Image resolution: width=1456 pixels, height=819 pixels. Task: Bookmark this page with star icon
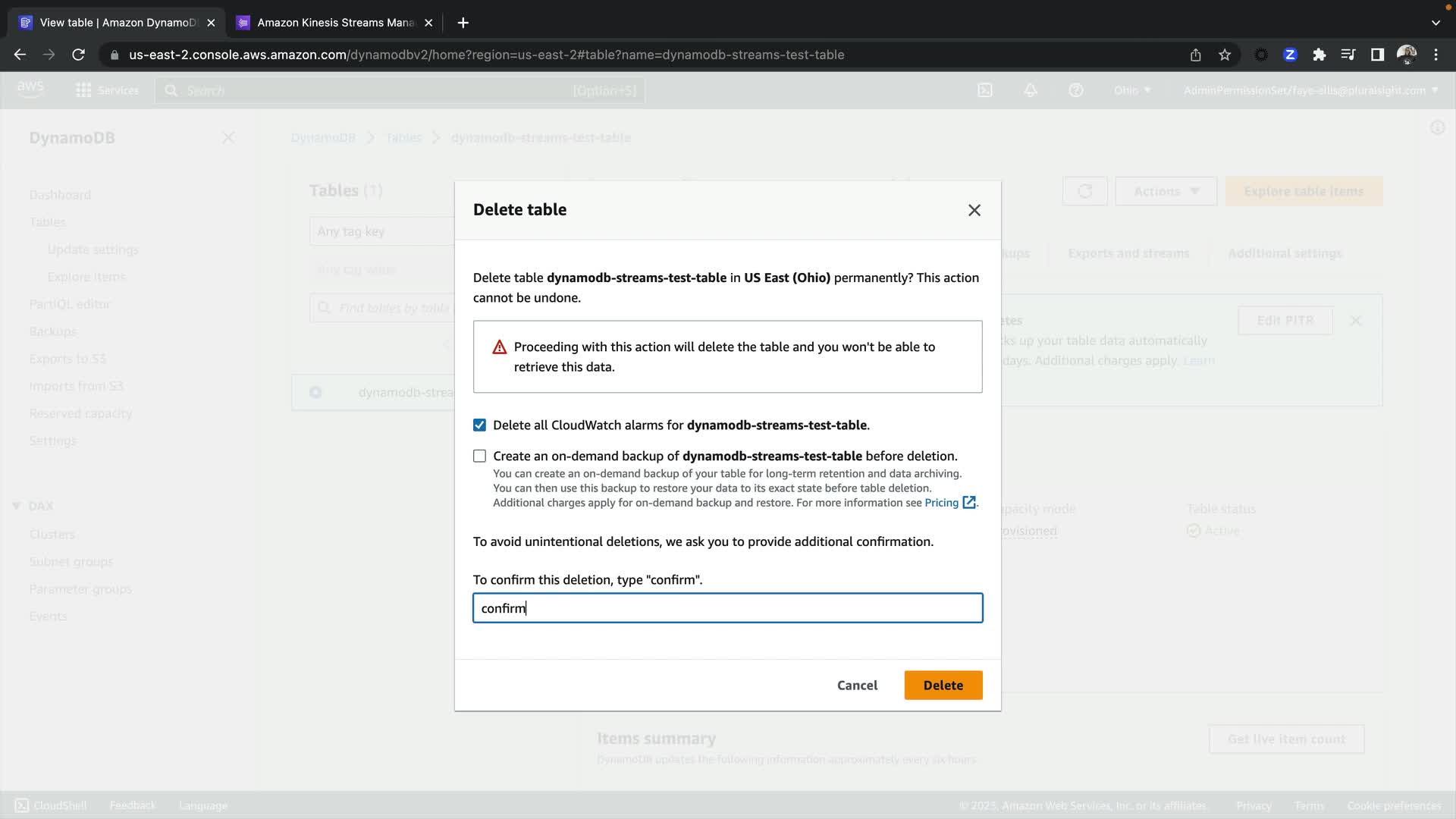coord(1225,55)
